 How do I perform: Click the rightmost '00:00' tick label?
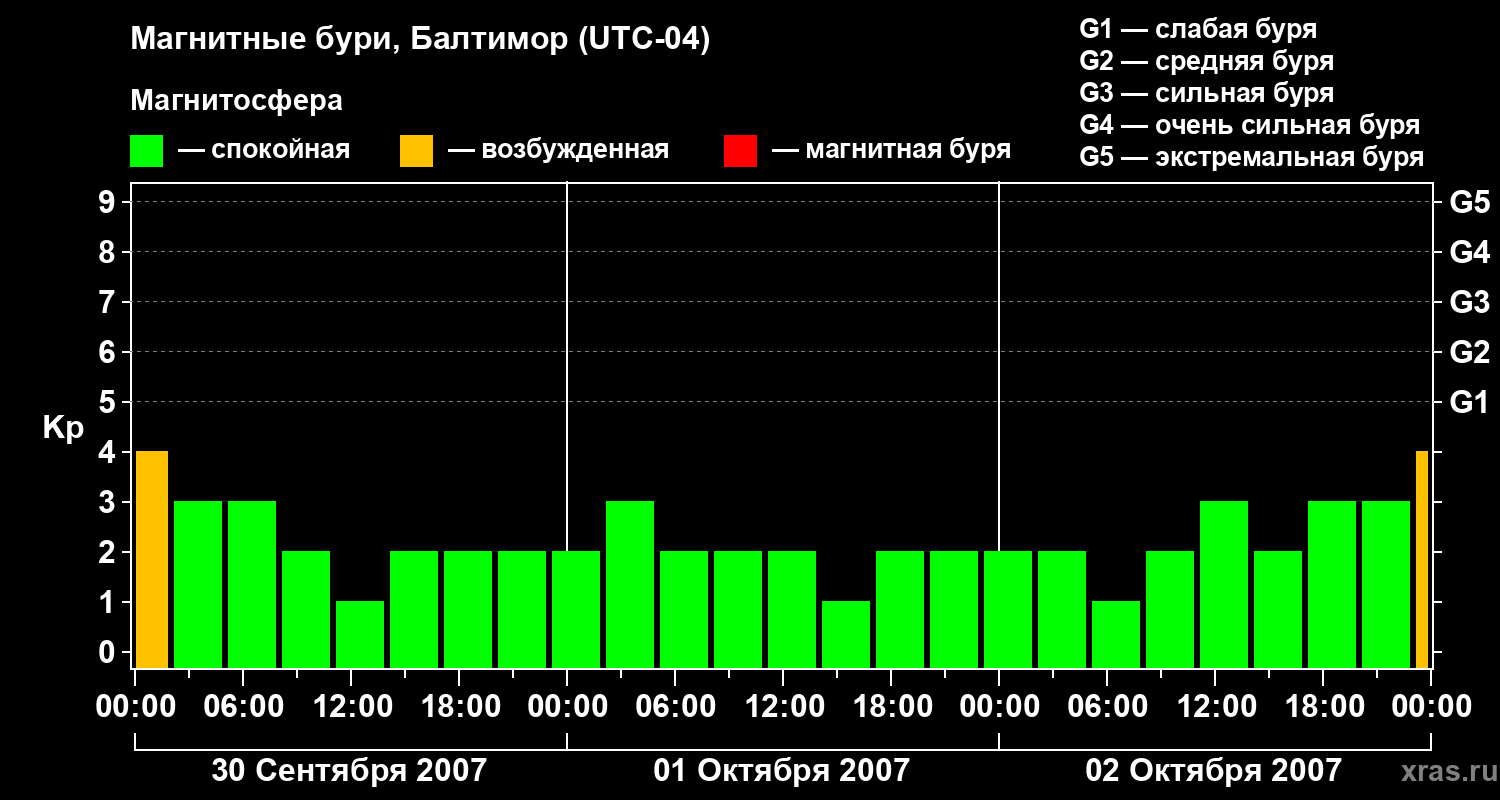coord(1431,707)
